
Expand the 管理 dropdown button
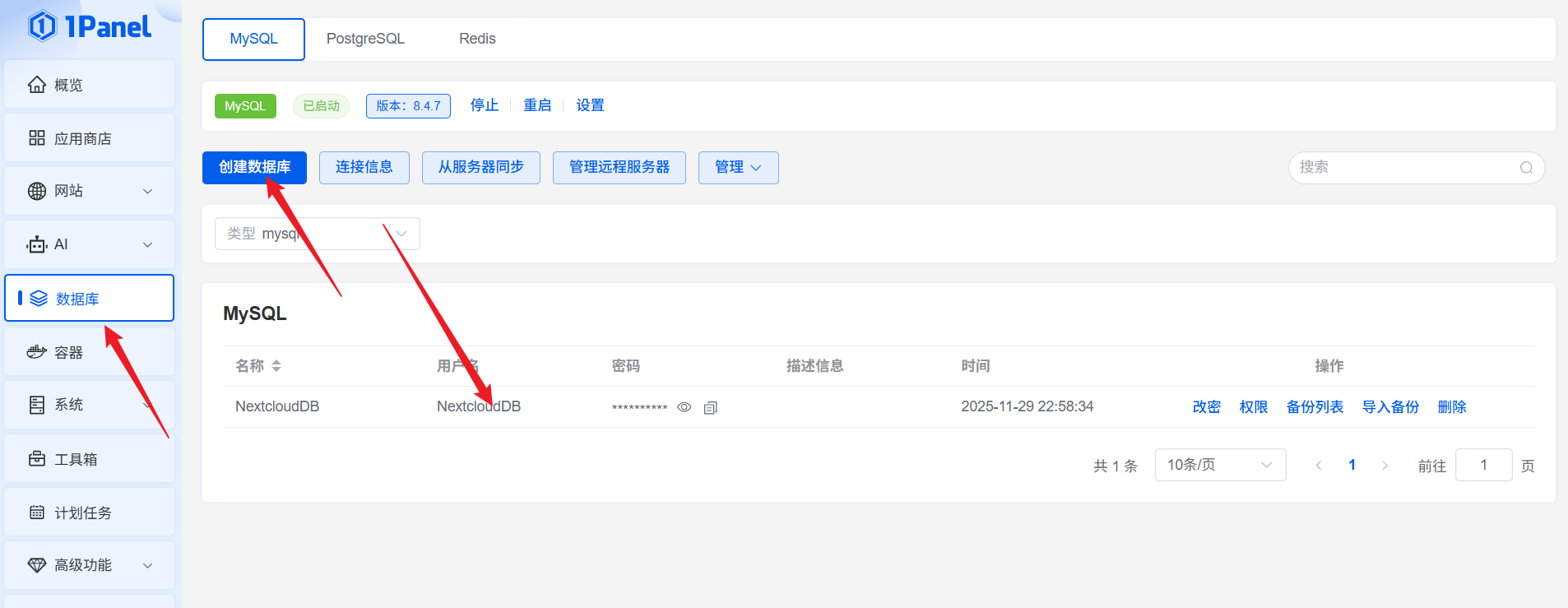pos(738,168)
